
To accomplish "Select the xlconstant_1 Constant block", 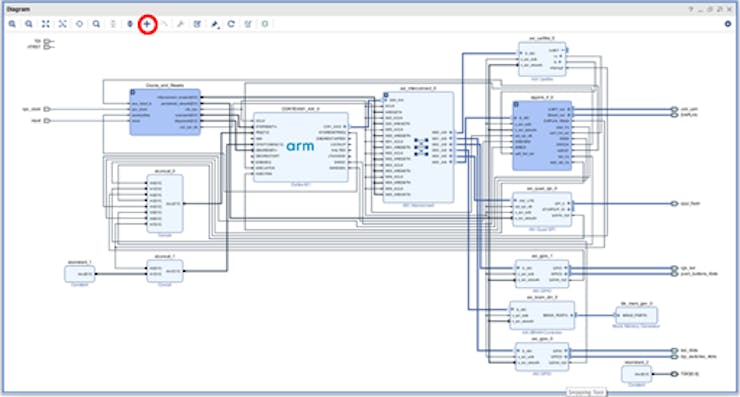I will pos(80,274).
